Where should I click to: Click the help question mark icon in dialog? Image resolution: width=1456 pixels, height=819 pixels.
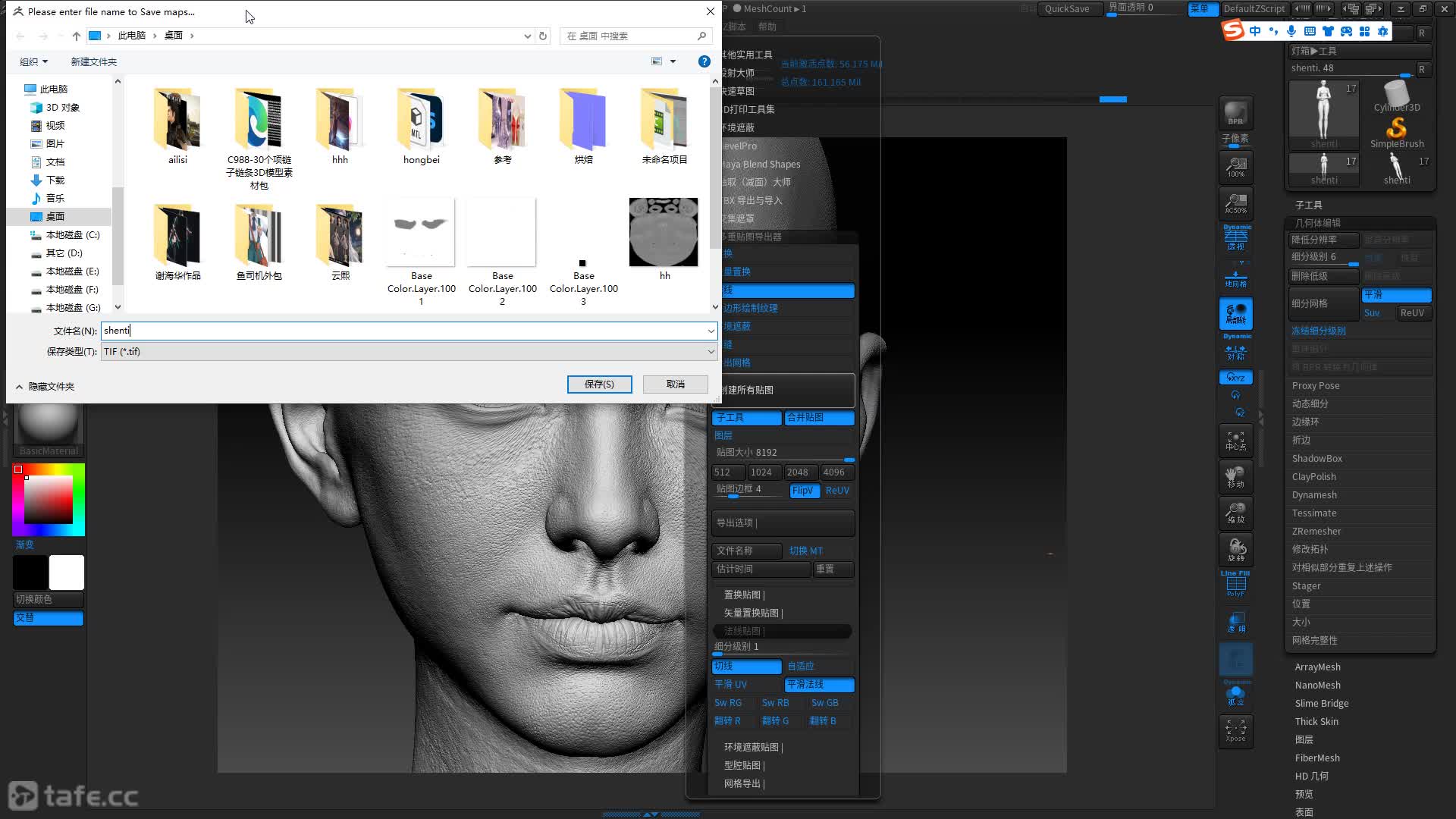[x=704, y=61]
